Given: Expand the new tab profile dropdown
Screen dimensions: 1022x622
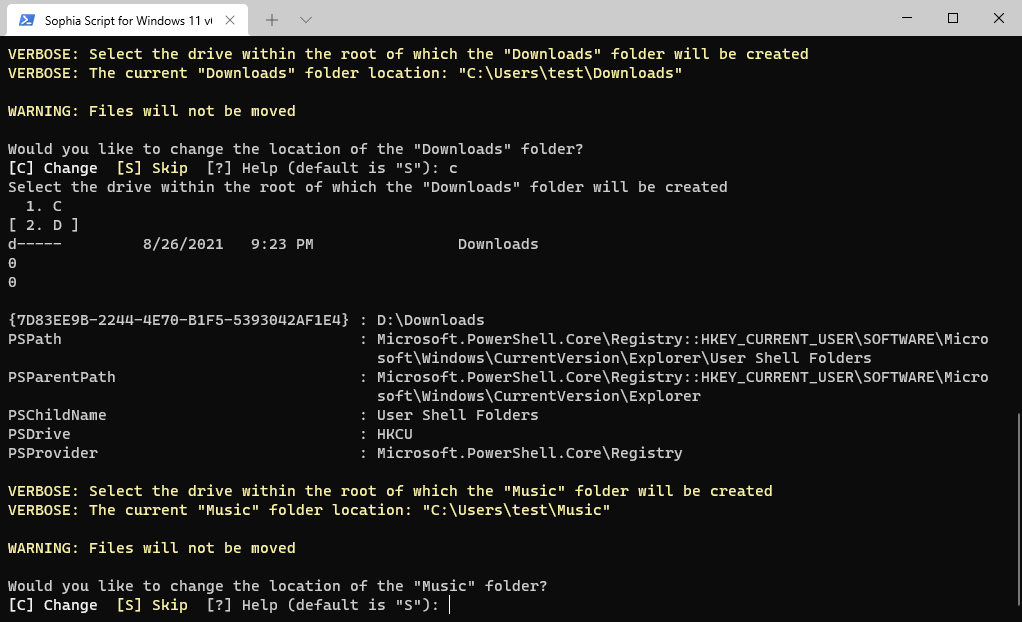Looking at the screenshot, I should pos(306,20).
